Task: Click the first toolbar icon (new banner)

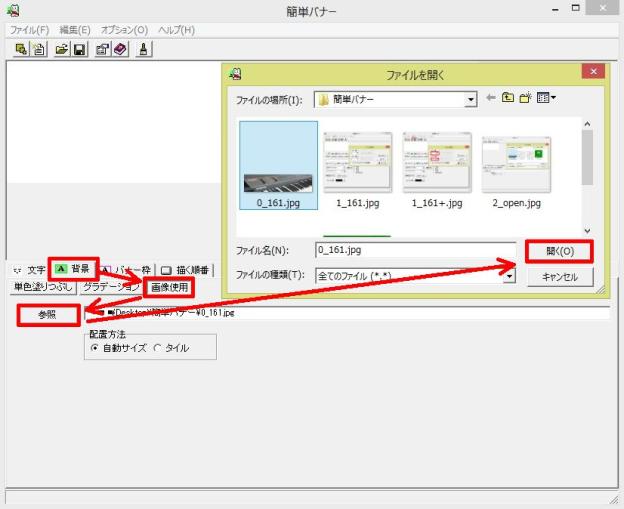Action: point(21,49)
